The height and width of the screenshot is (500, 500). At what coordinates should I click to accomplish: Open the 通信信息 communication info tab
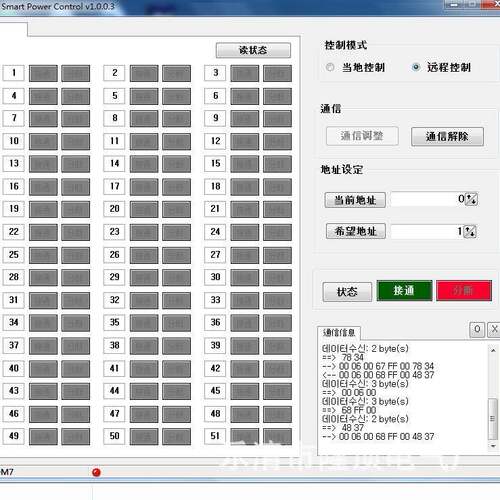[339, 332]
